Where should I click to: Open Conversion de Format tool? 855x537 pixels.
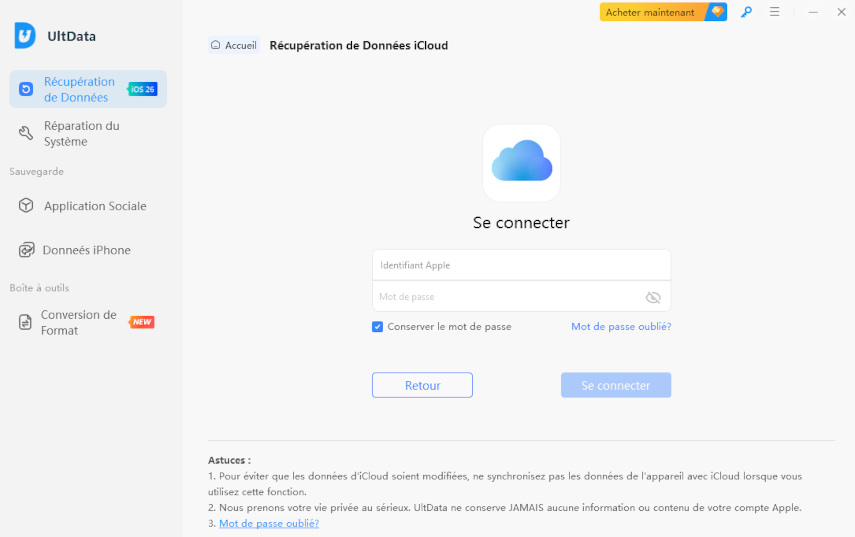[x=78, y=322]
